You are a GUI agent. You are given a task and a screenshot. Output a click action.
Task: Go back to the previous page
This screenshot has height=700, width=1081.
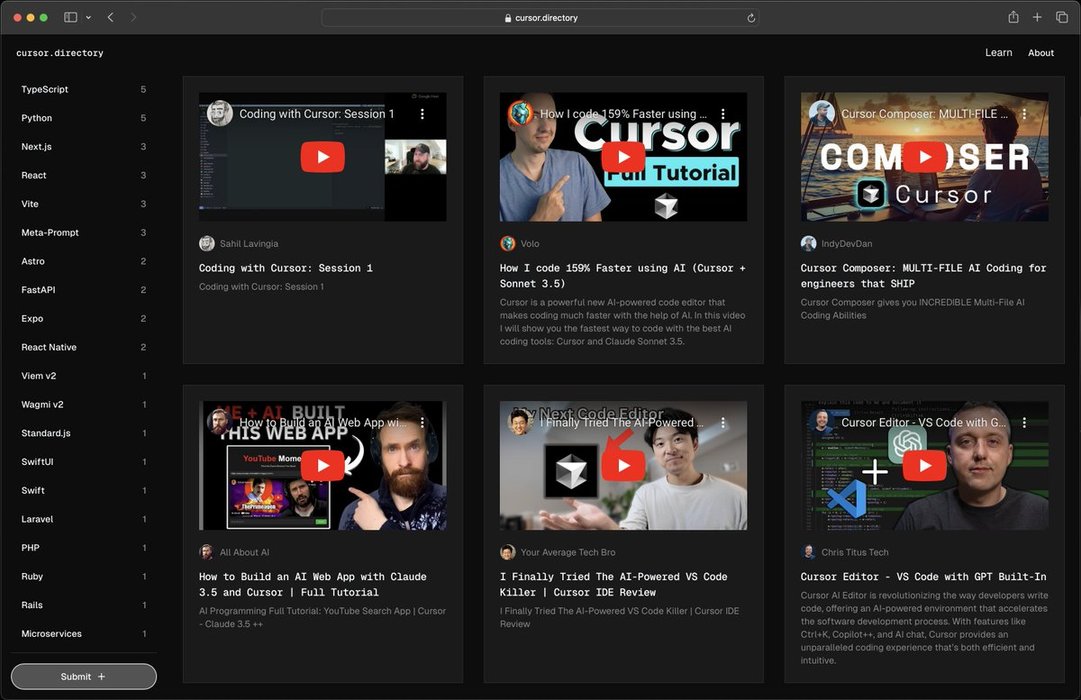click(x=110, y=17)
